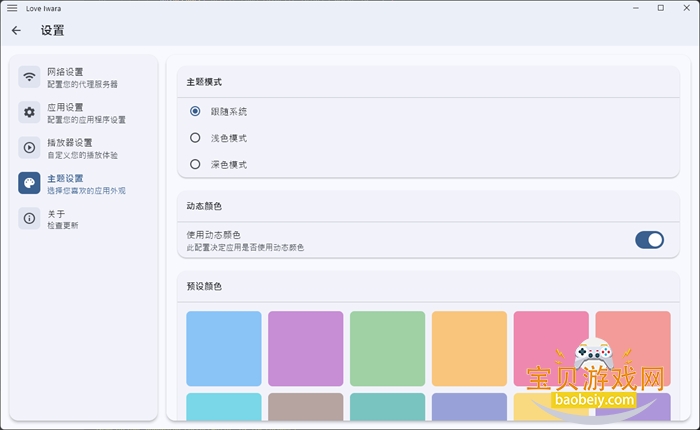The width and height of the screenshot is (700, 430).
Task: Select the light green preset color
Action: (x=388, y=348)
